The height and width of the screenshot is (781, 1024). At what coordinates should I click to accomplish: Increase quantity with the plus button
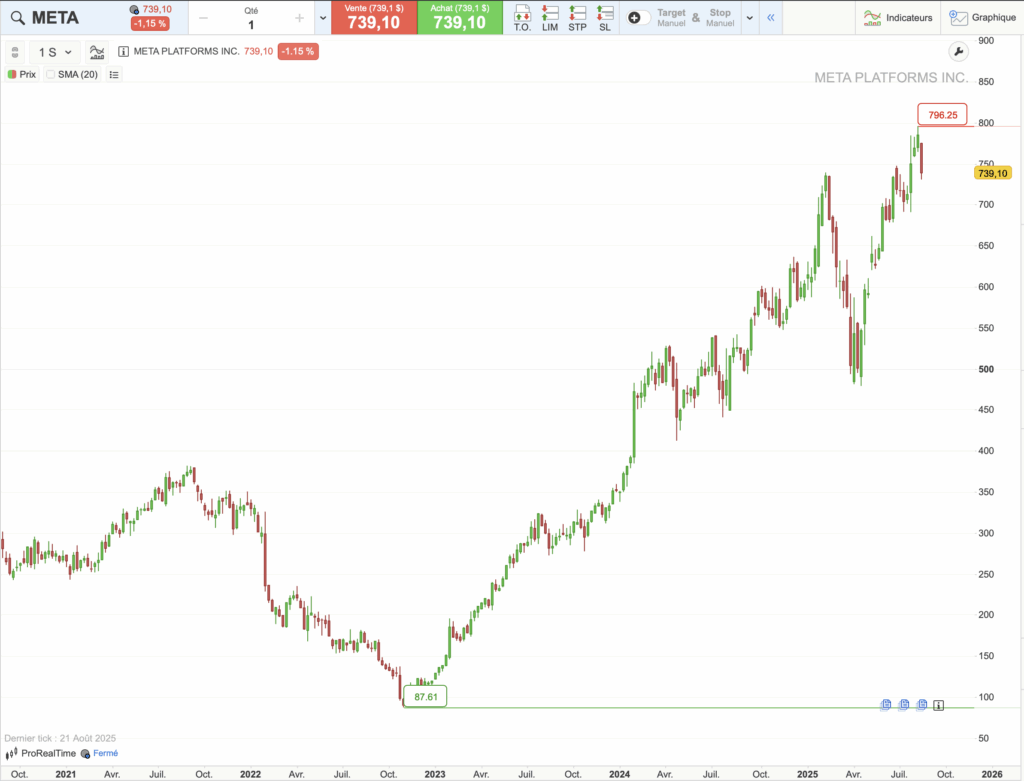pyautogui.click(x=298, y=18)
